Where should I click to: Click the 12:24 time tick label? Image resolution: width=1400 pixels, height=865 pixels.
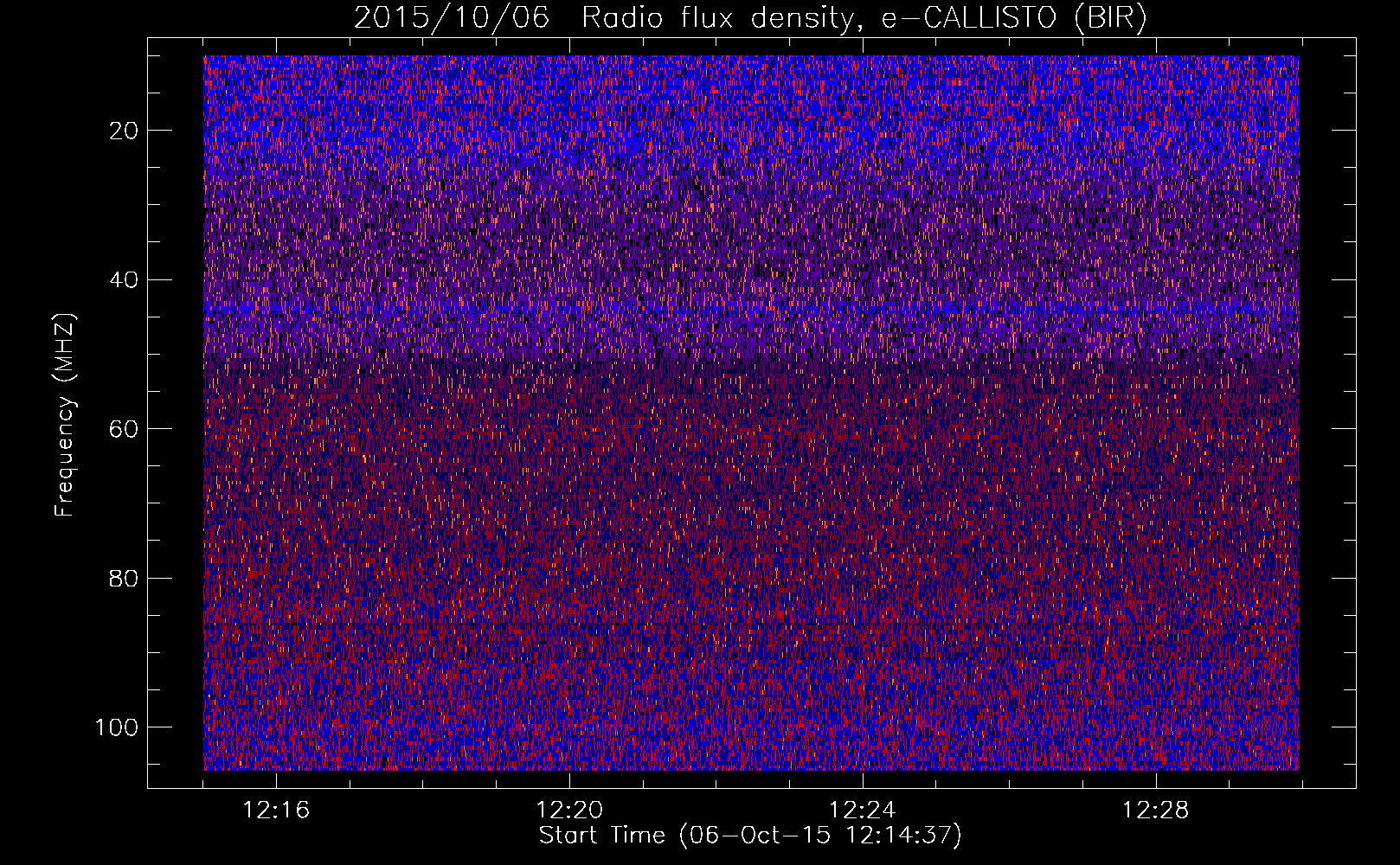pos(863,811)
